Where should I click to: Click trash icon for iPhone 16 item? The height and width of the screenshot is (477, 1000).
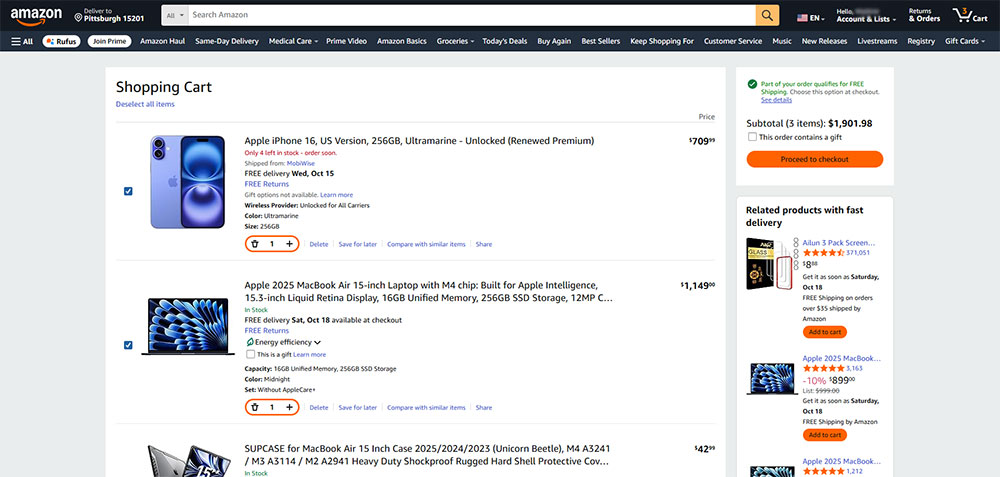click(255, 244)
